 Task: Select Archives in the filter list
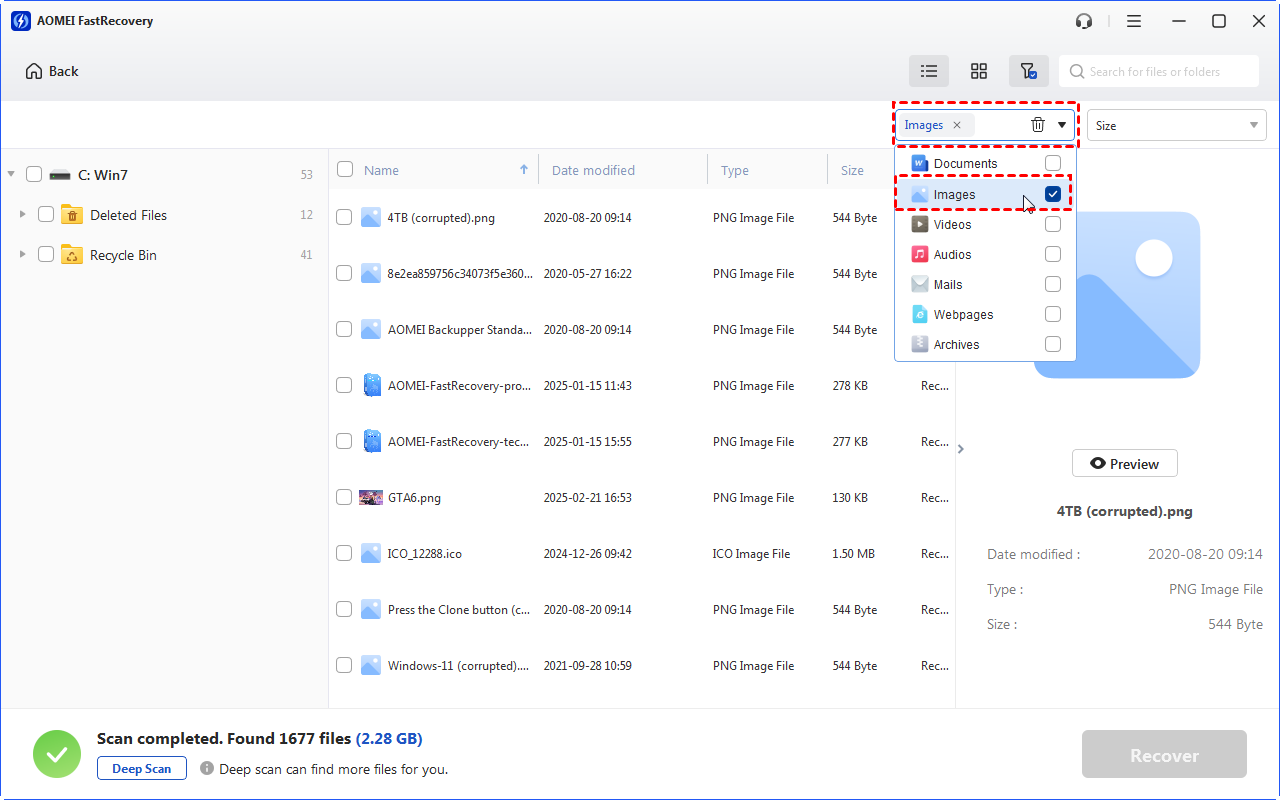(x=985, y=345)
